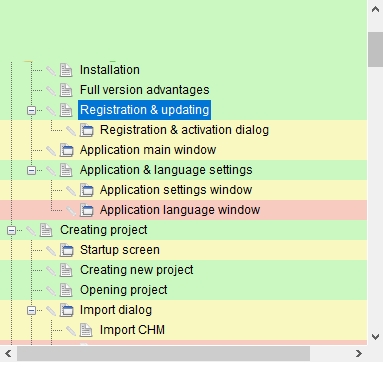Image resolution: width=383 pixels, height=370 pixels.
Task: Select the Creating new project topic
Action: [x=137, y=270]
